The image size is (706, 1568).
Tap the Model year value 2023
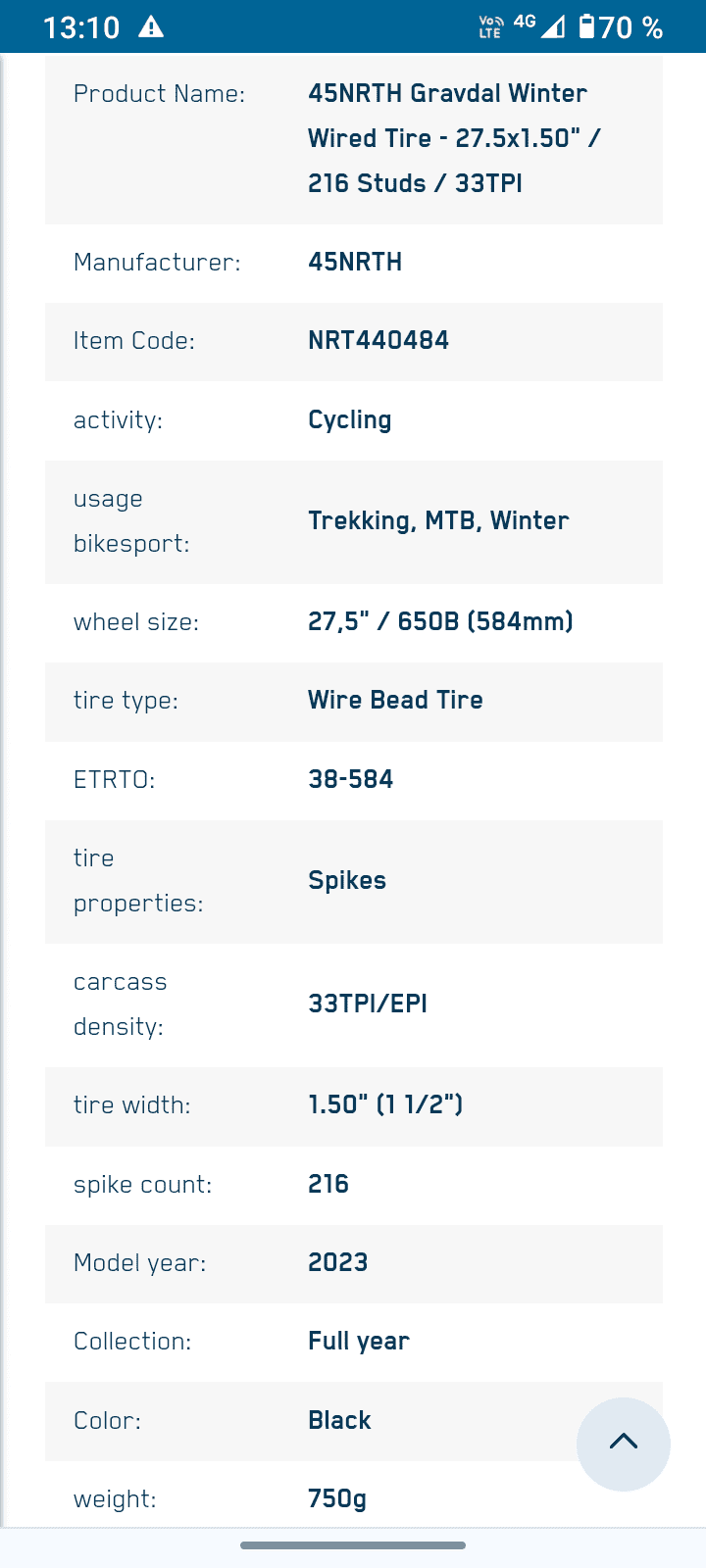[338, 1262]
